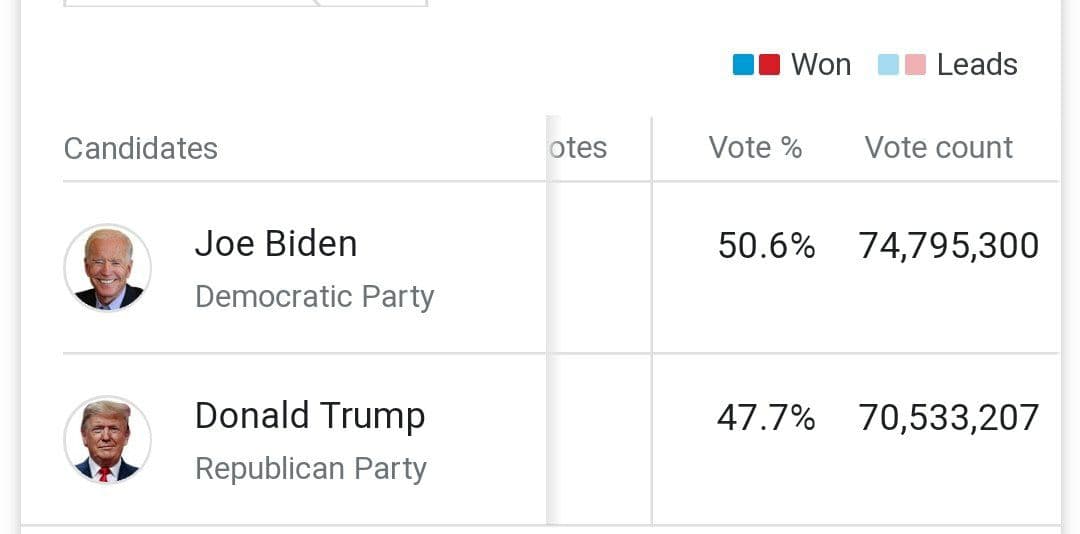Open the Joe Biden name link

click(275, 244)
